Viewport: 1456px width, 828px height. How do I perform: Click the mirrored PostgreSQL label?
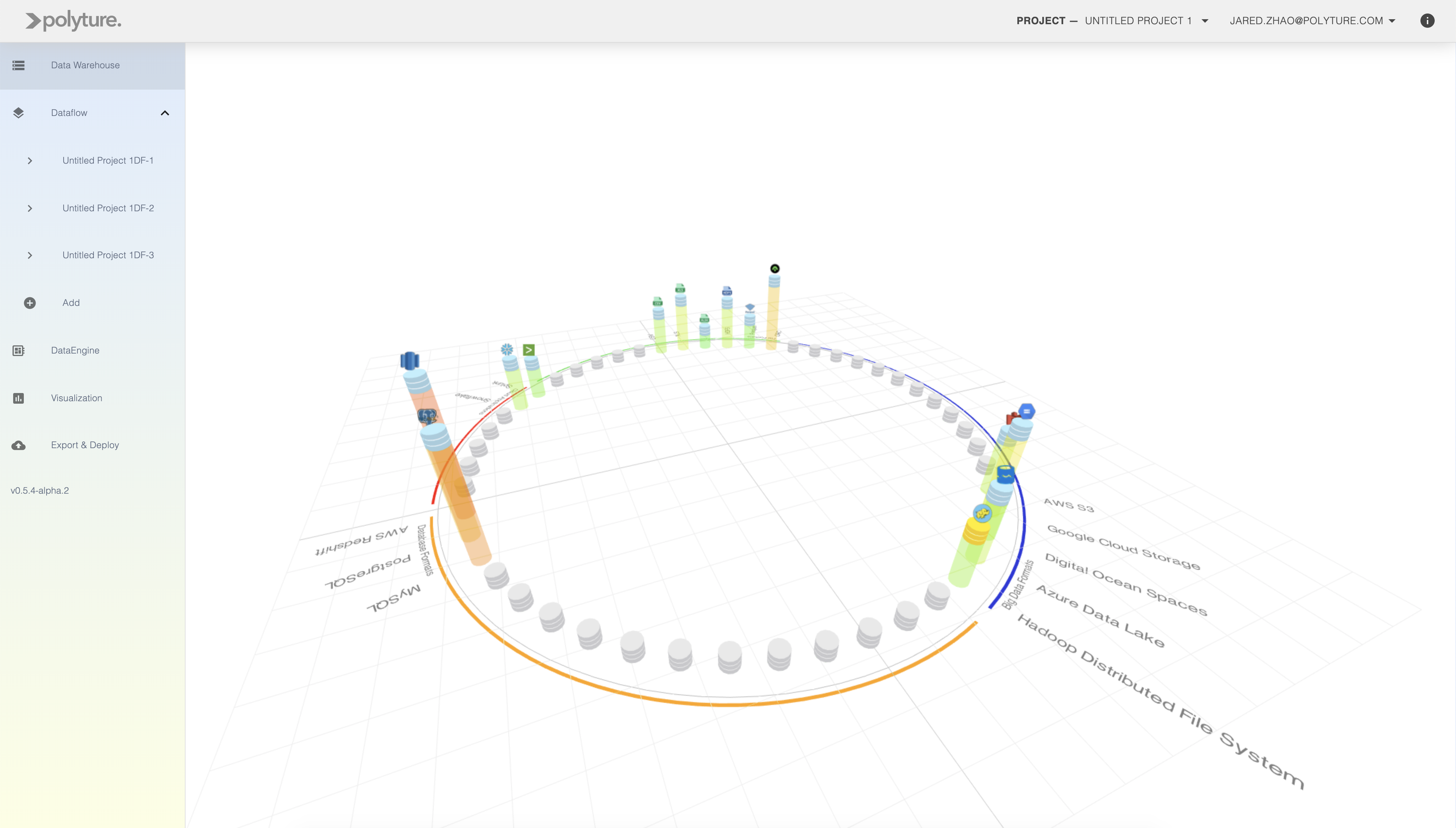367,572
